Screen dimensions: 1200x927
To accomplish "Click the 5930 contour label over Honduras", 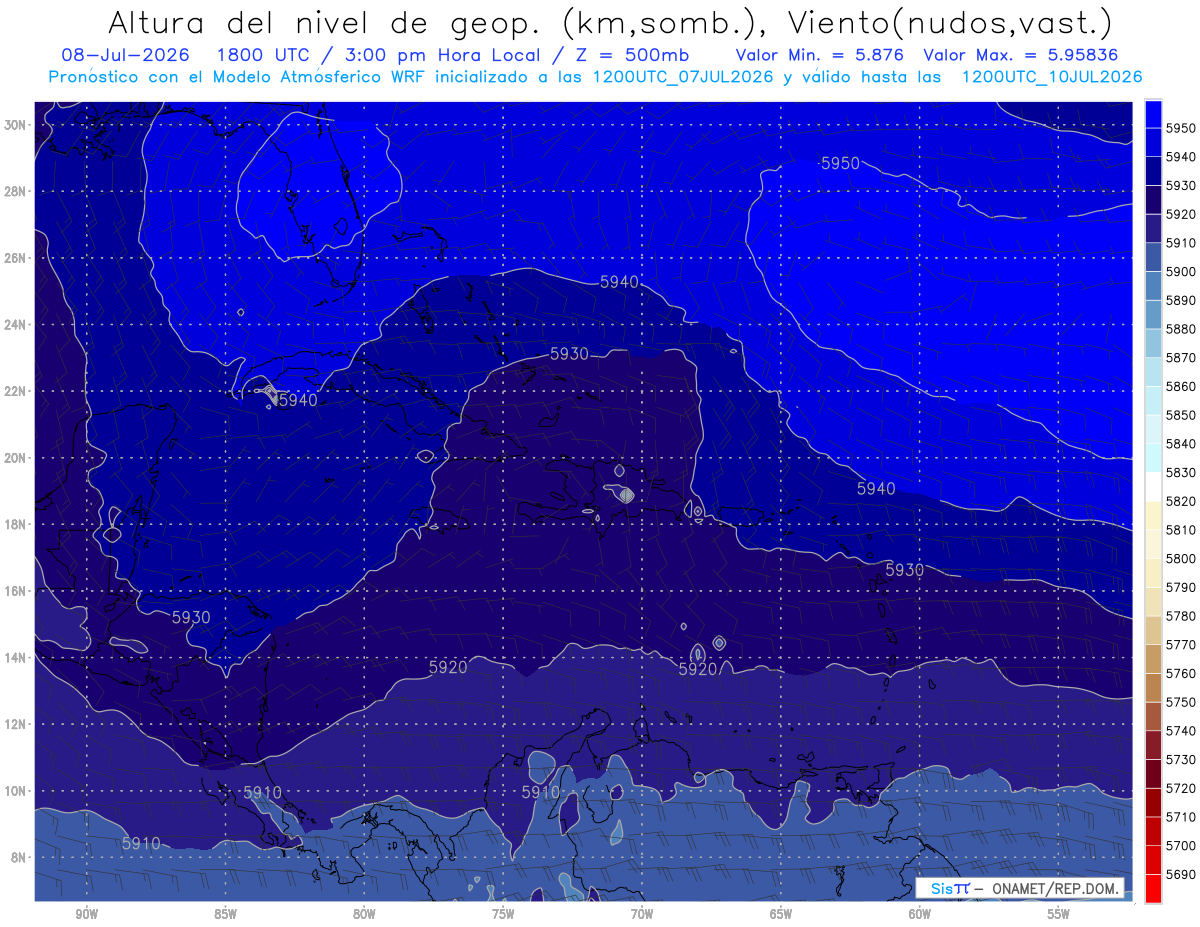I will (x=191, y=617).
